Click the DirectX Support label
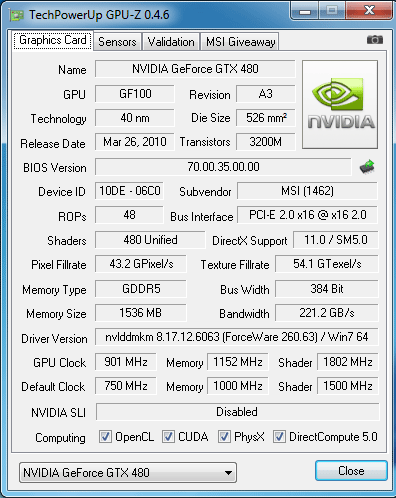This screenshot has height=498, width=396. point(250,241)
